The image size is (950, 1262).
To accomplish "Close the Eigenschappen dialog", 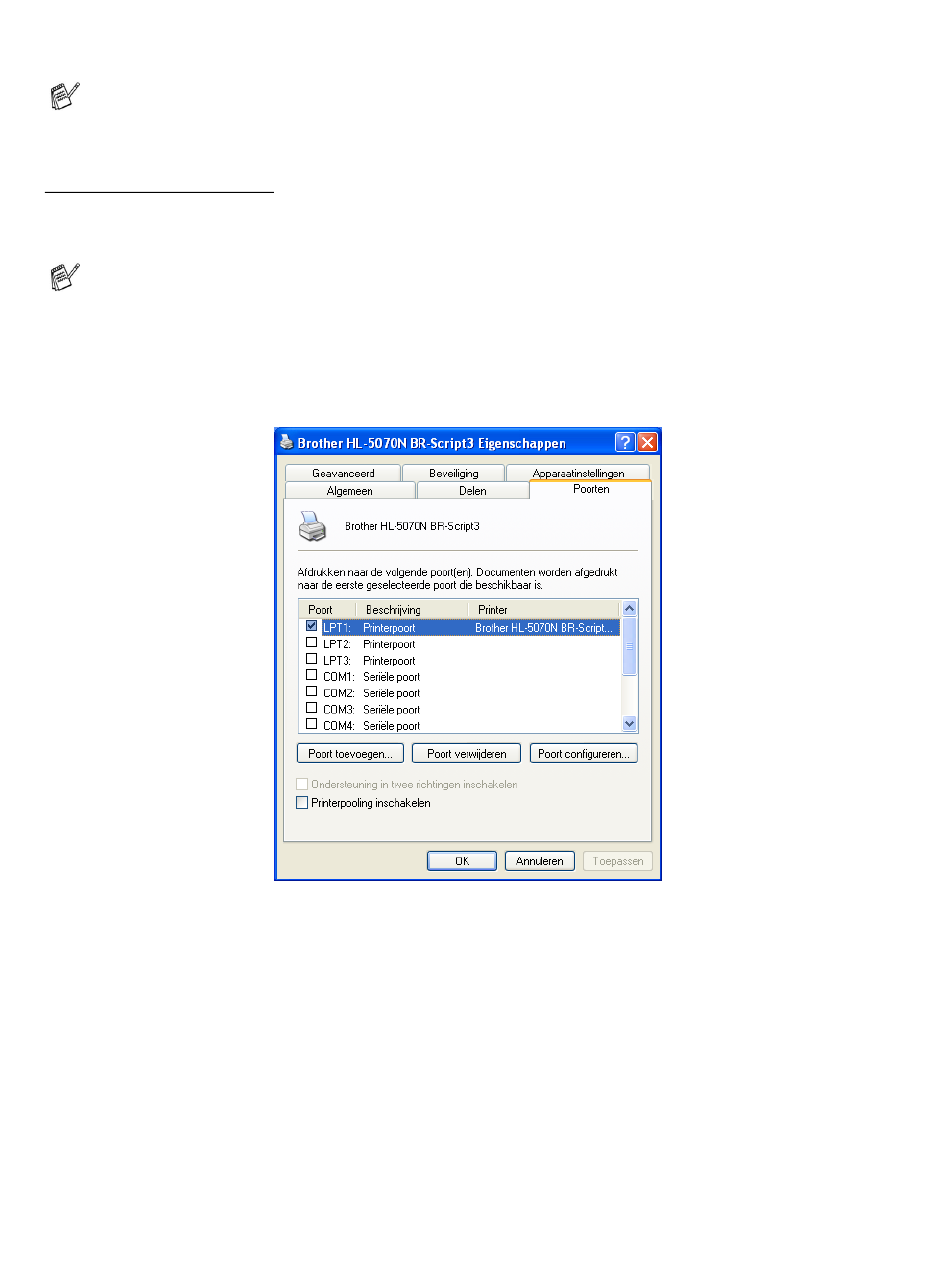I will pyautogui.click(x=647, y=442).
